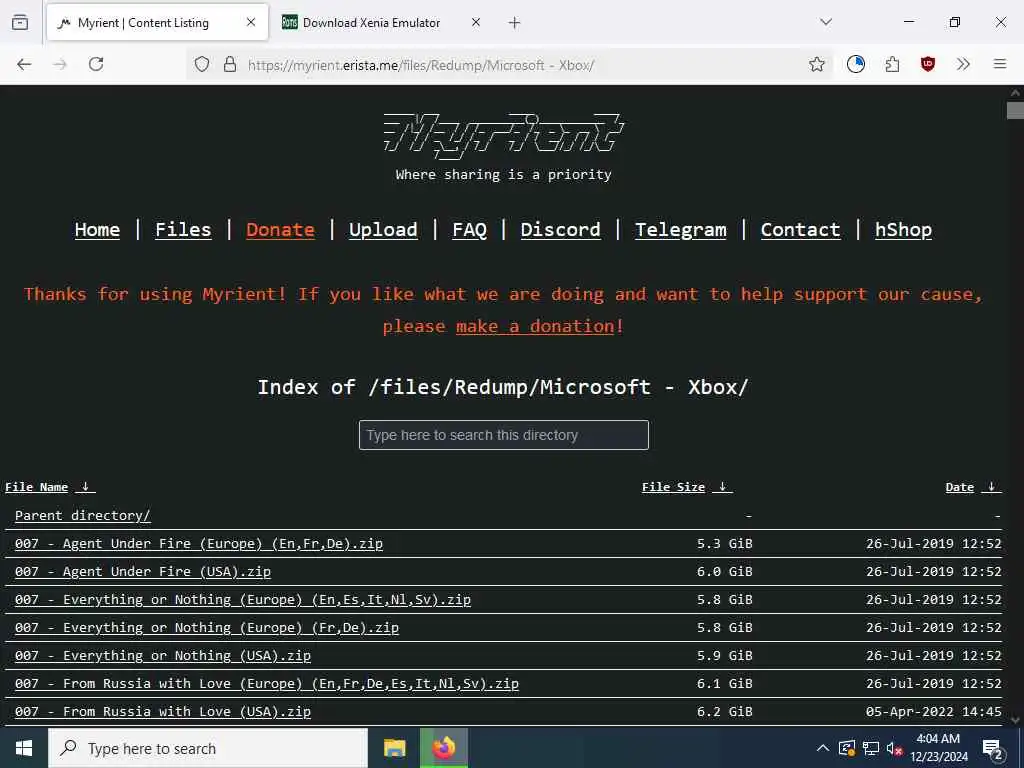1024x768 pixels.
Task: Open the Windows Start menu
Action: [24, 748]
